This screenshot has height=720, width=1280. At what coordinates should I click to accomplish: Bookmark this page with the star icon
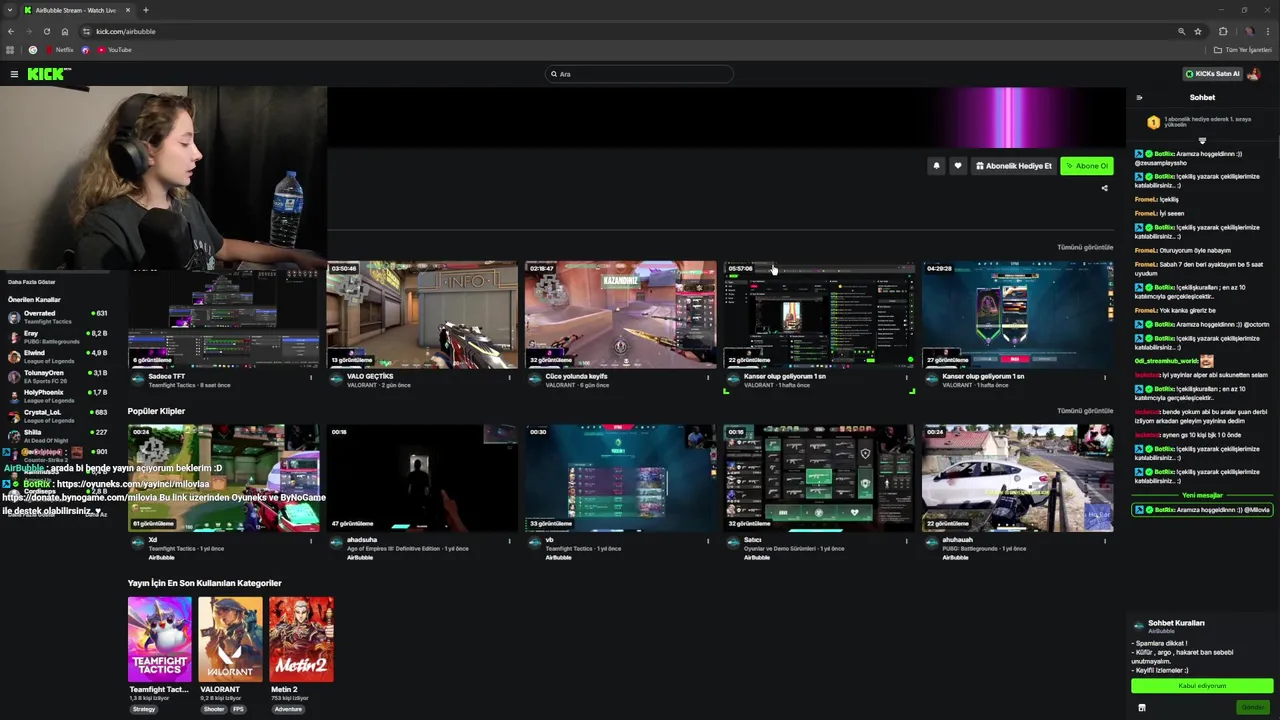[1198, 31]
